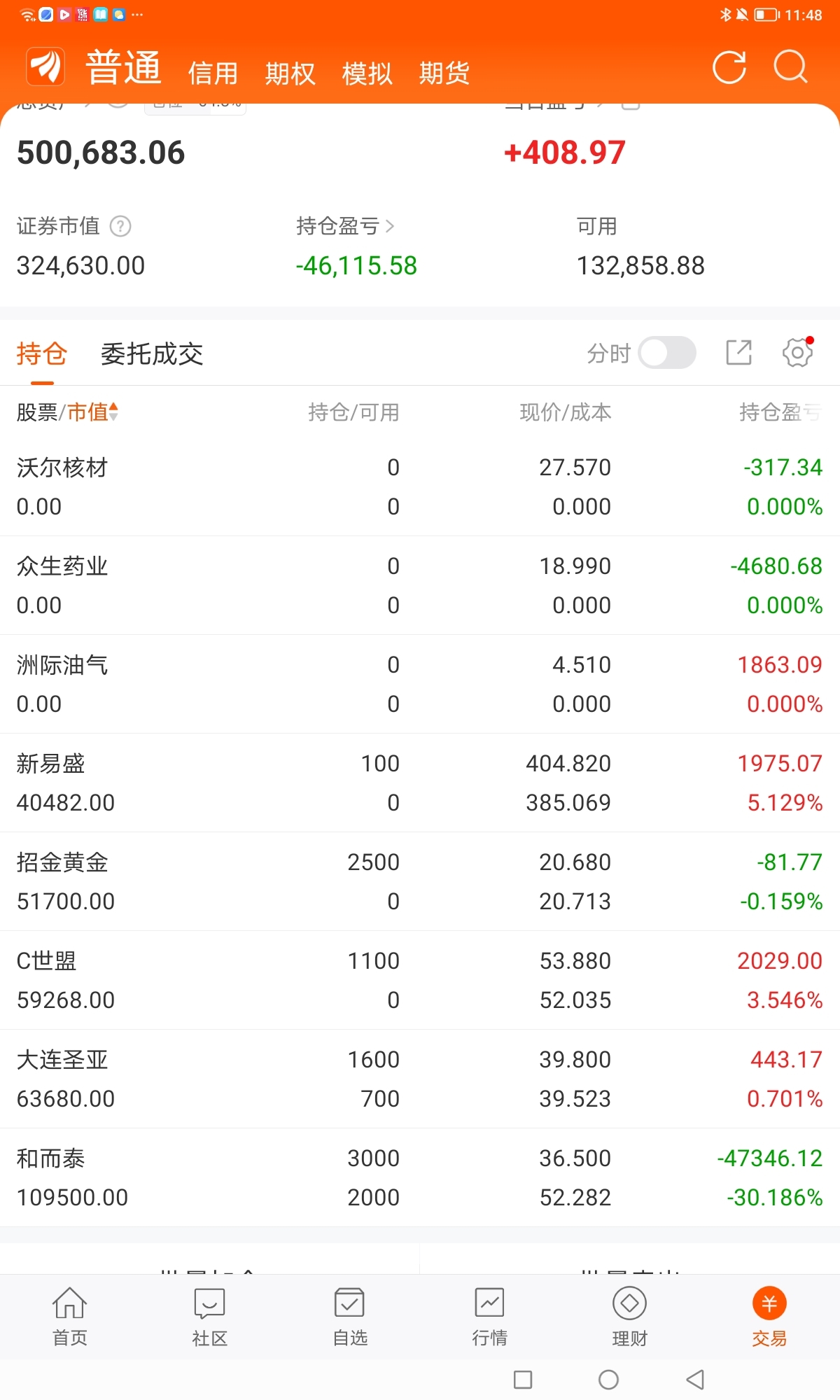Open holdings settings gear
840x1400 pixels.
pyautogui.click(x=797, y=352)
